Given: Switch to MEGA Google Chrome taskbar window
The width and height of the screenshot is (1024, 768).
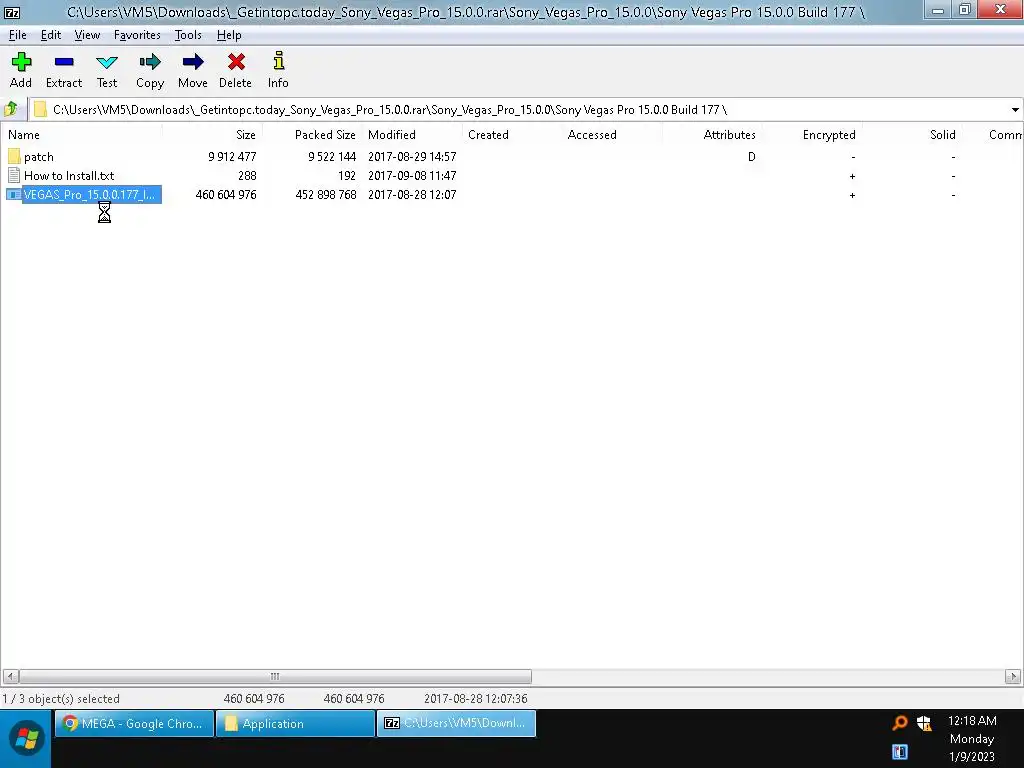Looking at the screenshot, I should click(134, 723).
